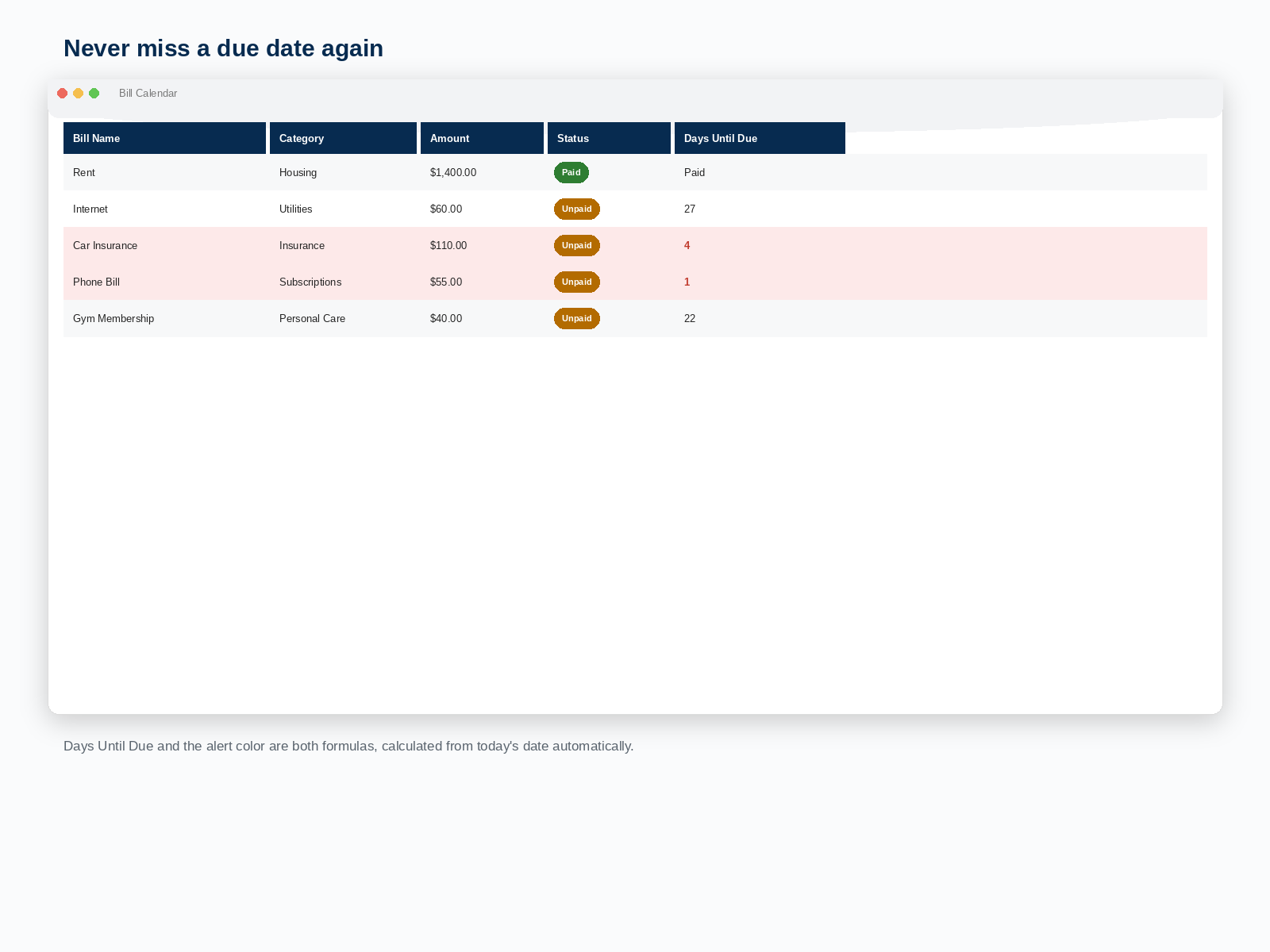Click the Unpaid status badge for Internet
Image resolution: width=1270 pixels, height=952 pixels.
577,209
